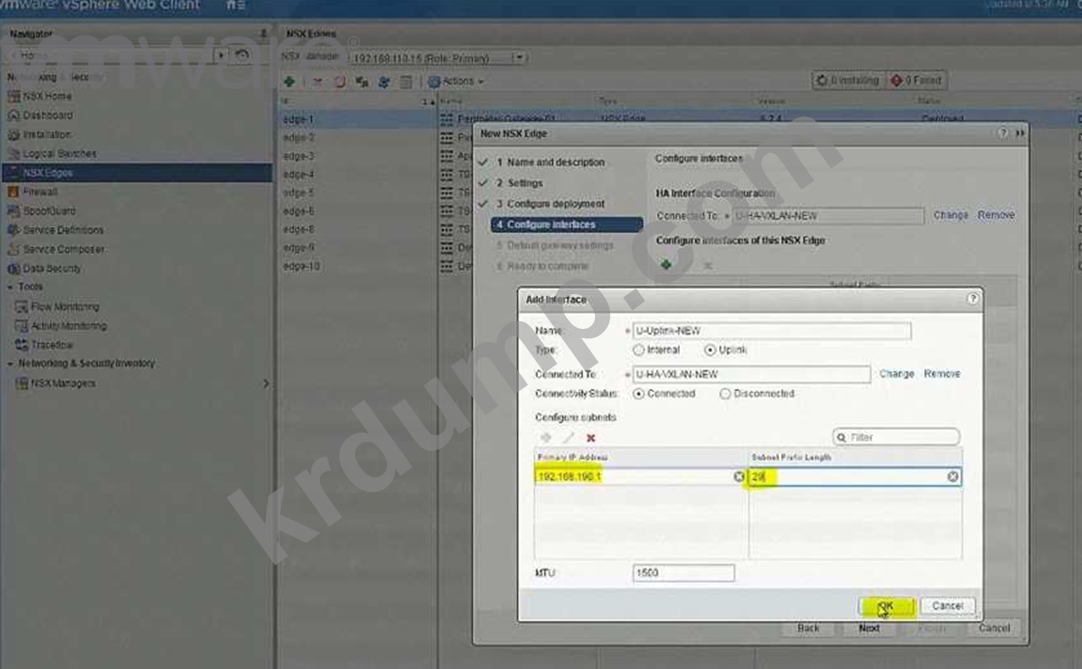Click the Primary IP Address cell
This screenshot has height=669, width=1082.
click(640, 476)
